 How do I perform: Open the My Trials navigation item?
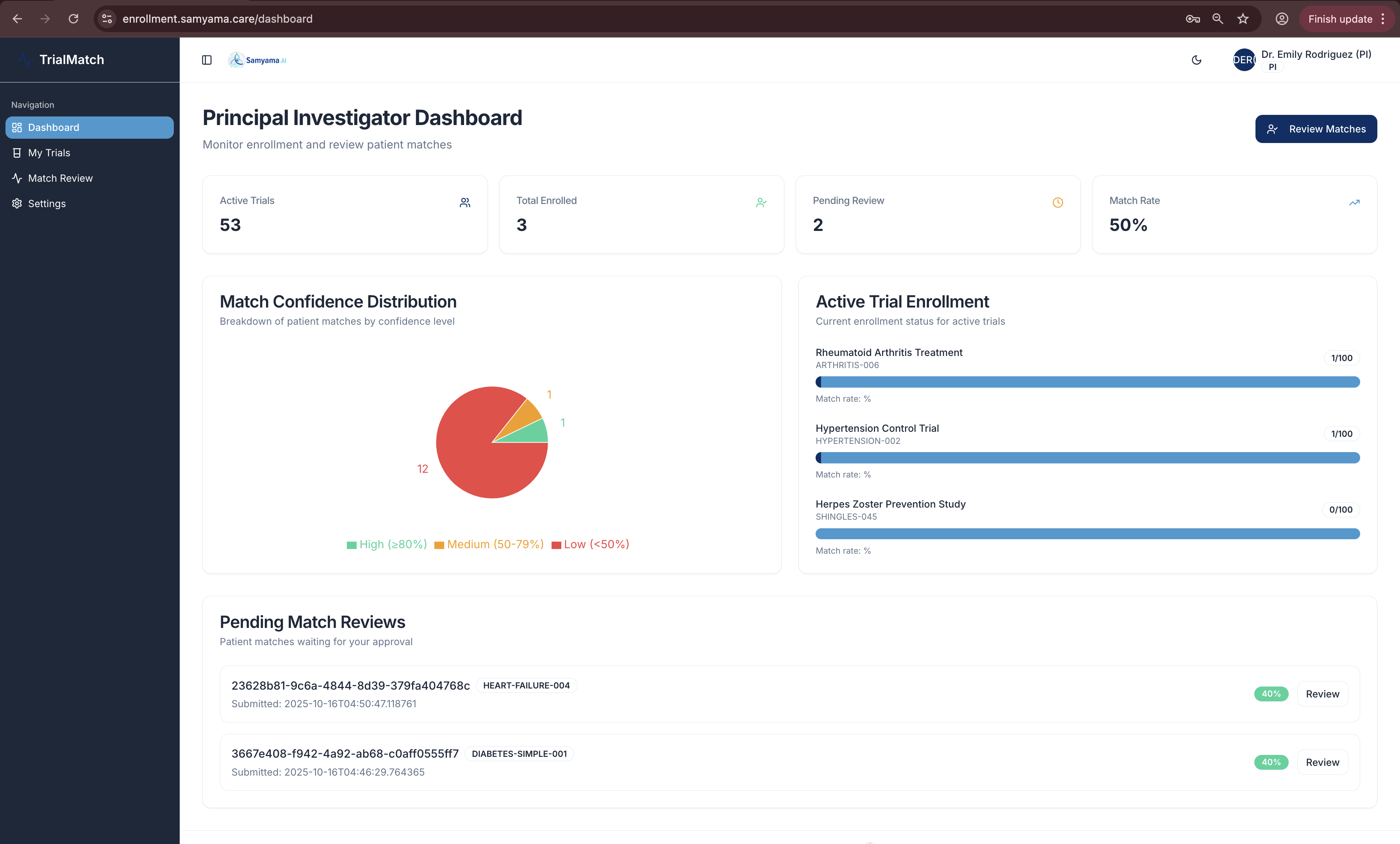pyautogui.click(x=49, y=153)
